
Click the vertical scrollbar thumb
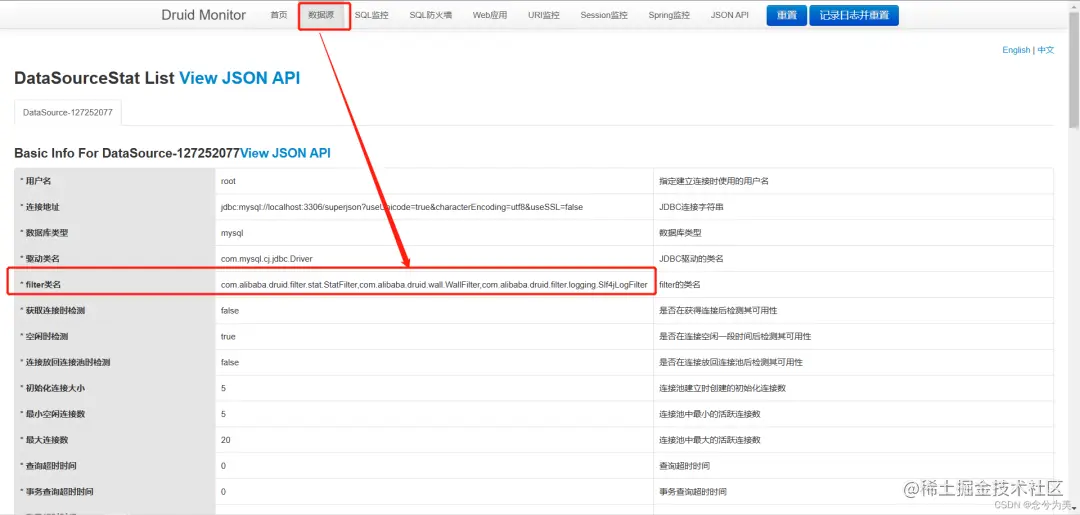1074,69
